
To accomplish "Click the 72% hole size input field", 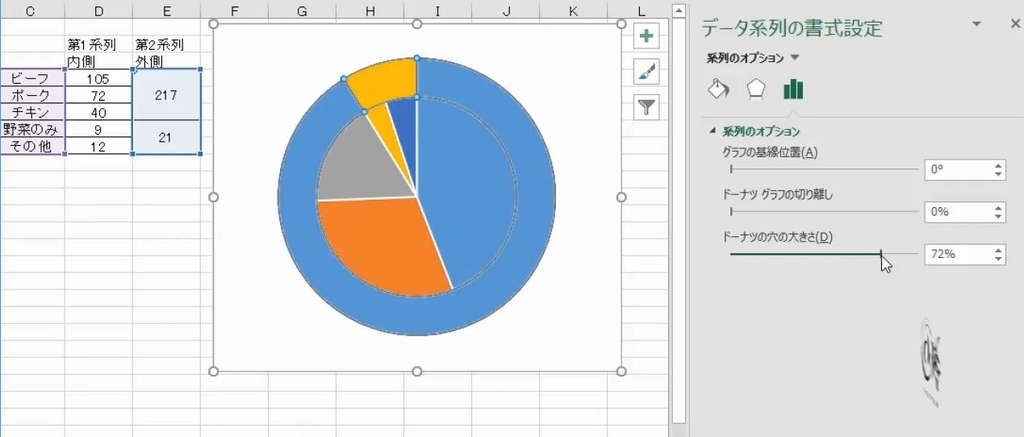I will coord(957,254).
